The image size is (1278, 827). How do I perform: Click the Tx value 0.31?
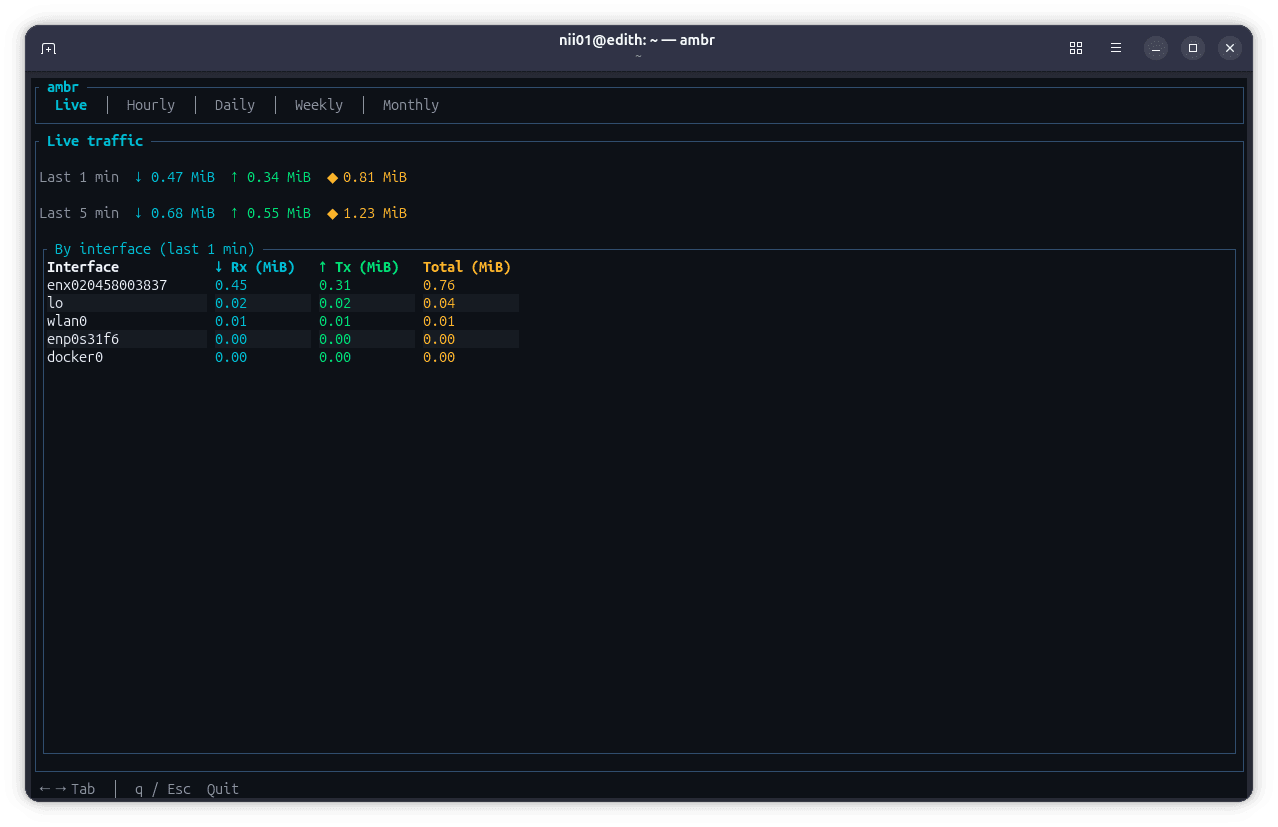click(x=335, y=285)
